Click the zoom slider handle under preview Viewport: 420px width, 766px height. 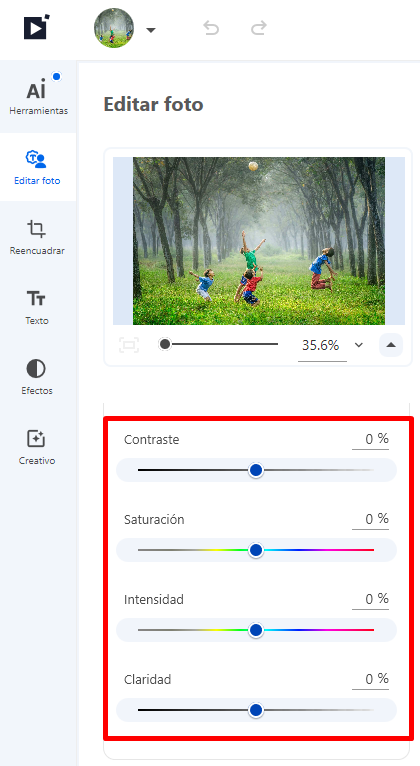[165, 344]
